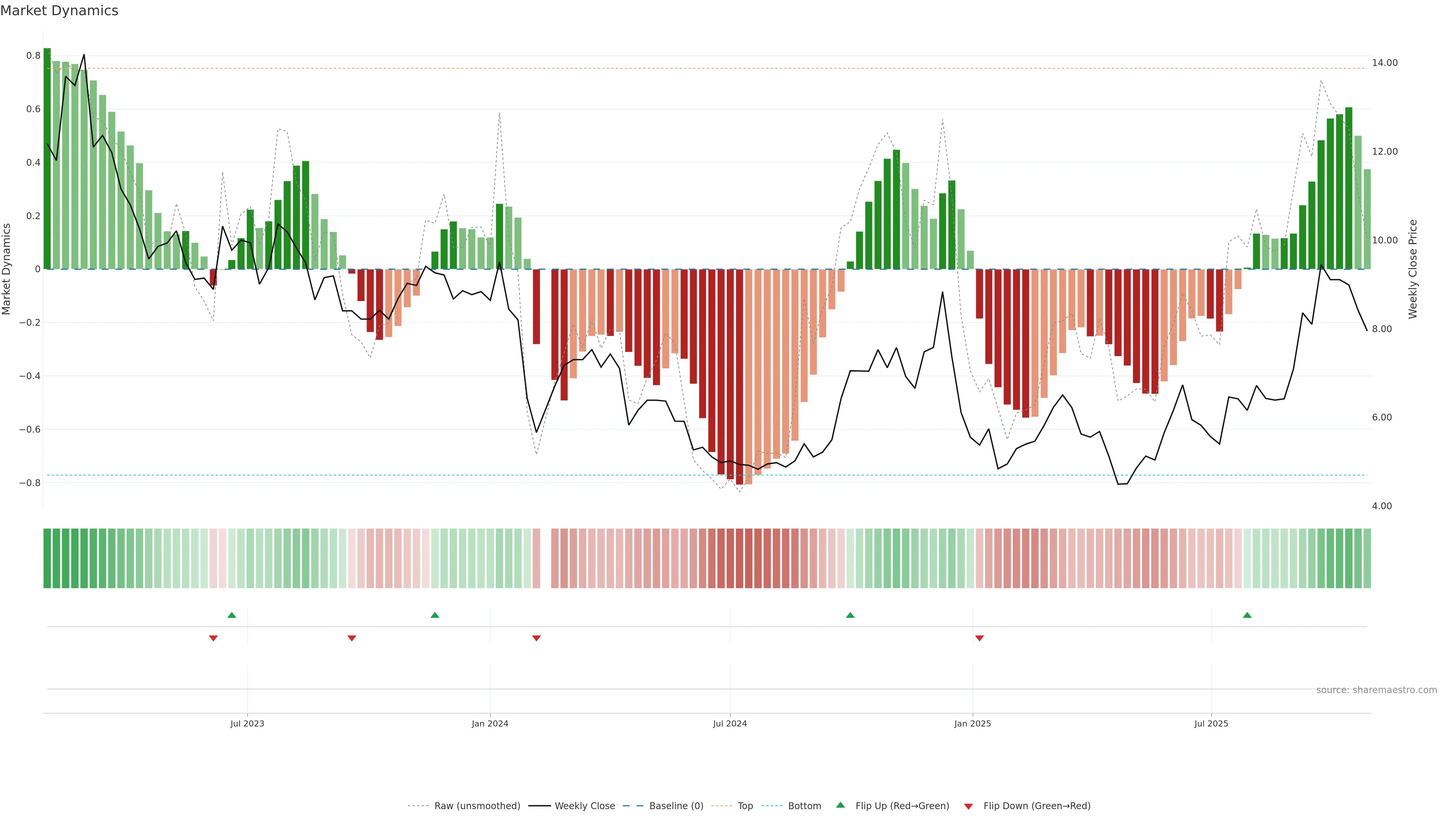Click the red flip-down marker near Jan 2025

(979, 638)
